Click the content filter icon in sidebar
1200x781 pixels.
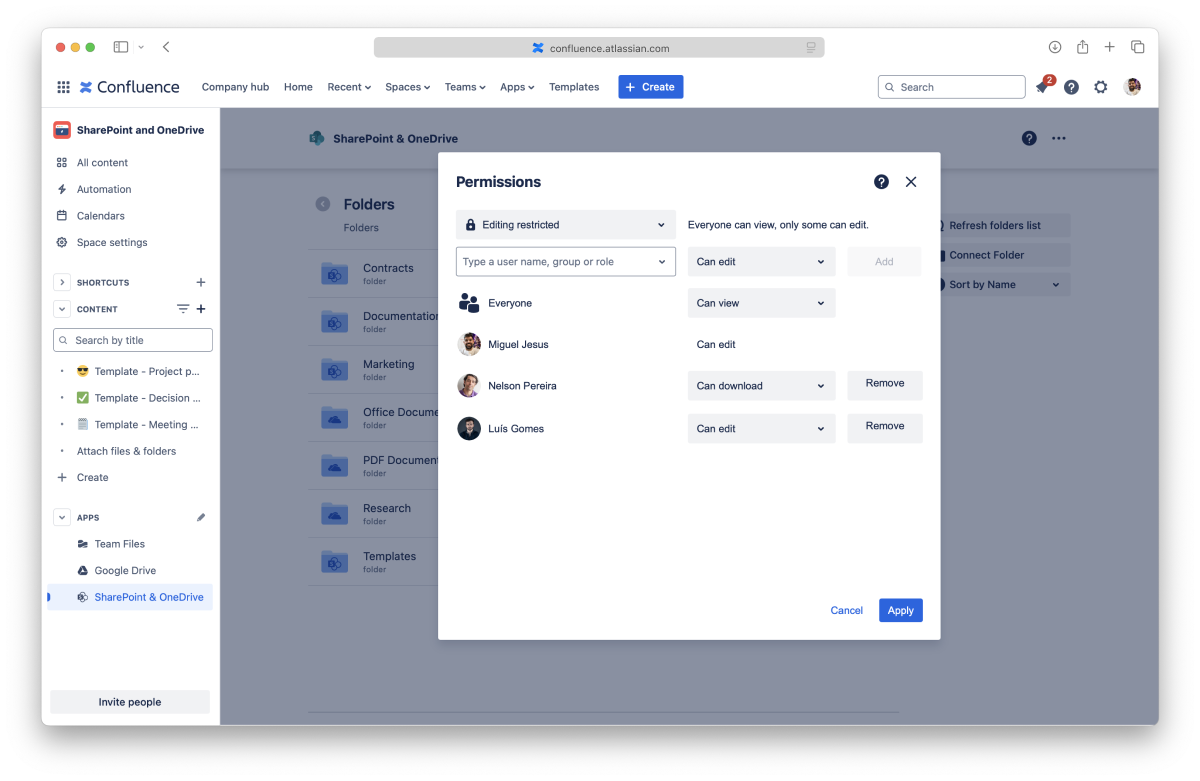point(183,309)
